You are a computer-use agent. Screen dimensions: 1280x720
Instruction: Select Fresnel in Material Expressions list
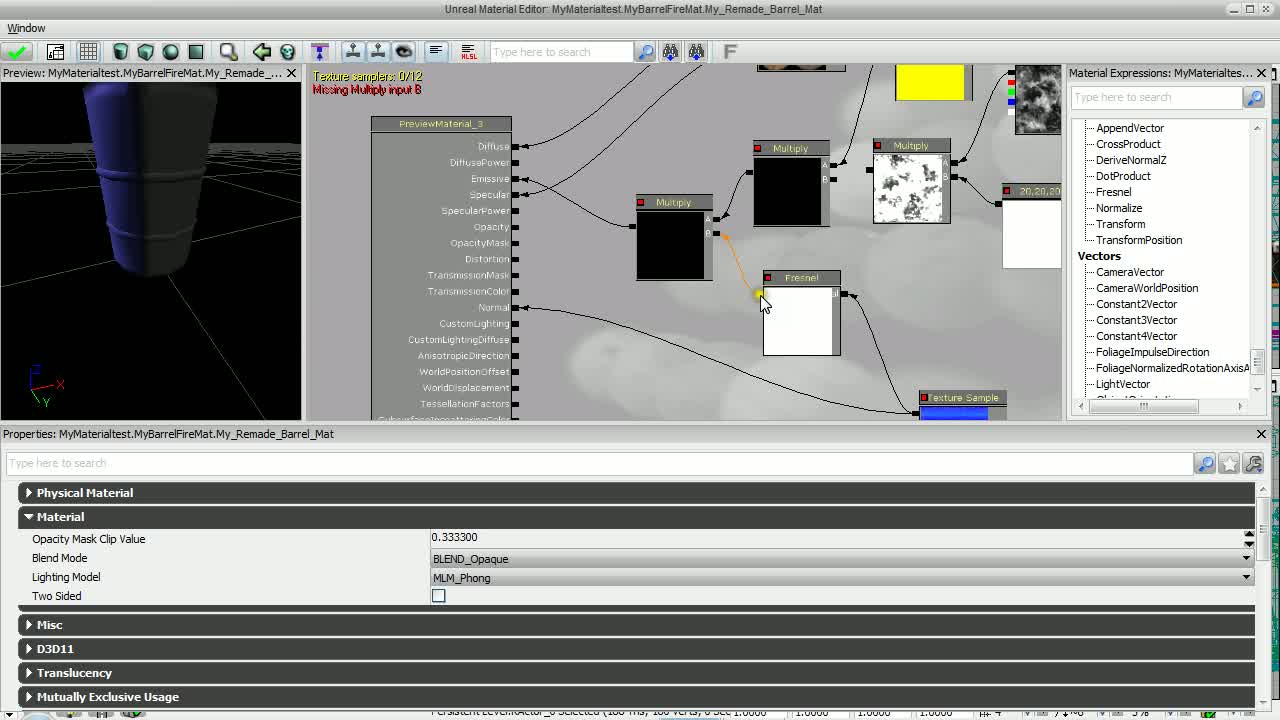1112,192
